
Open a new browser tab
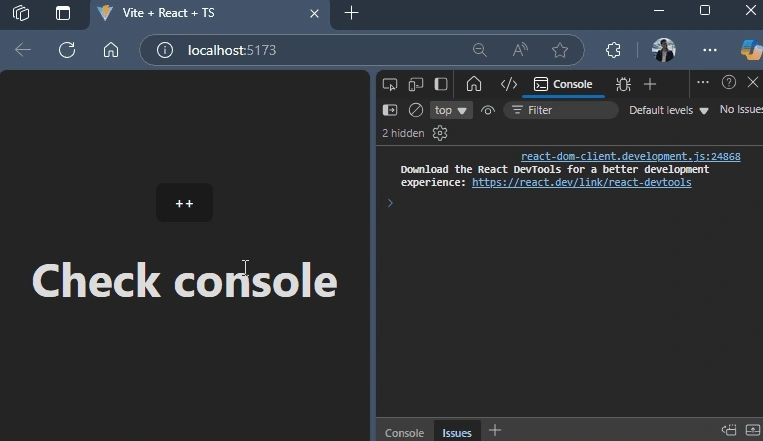[x=351, y=13]
